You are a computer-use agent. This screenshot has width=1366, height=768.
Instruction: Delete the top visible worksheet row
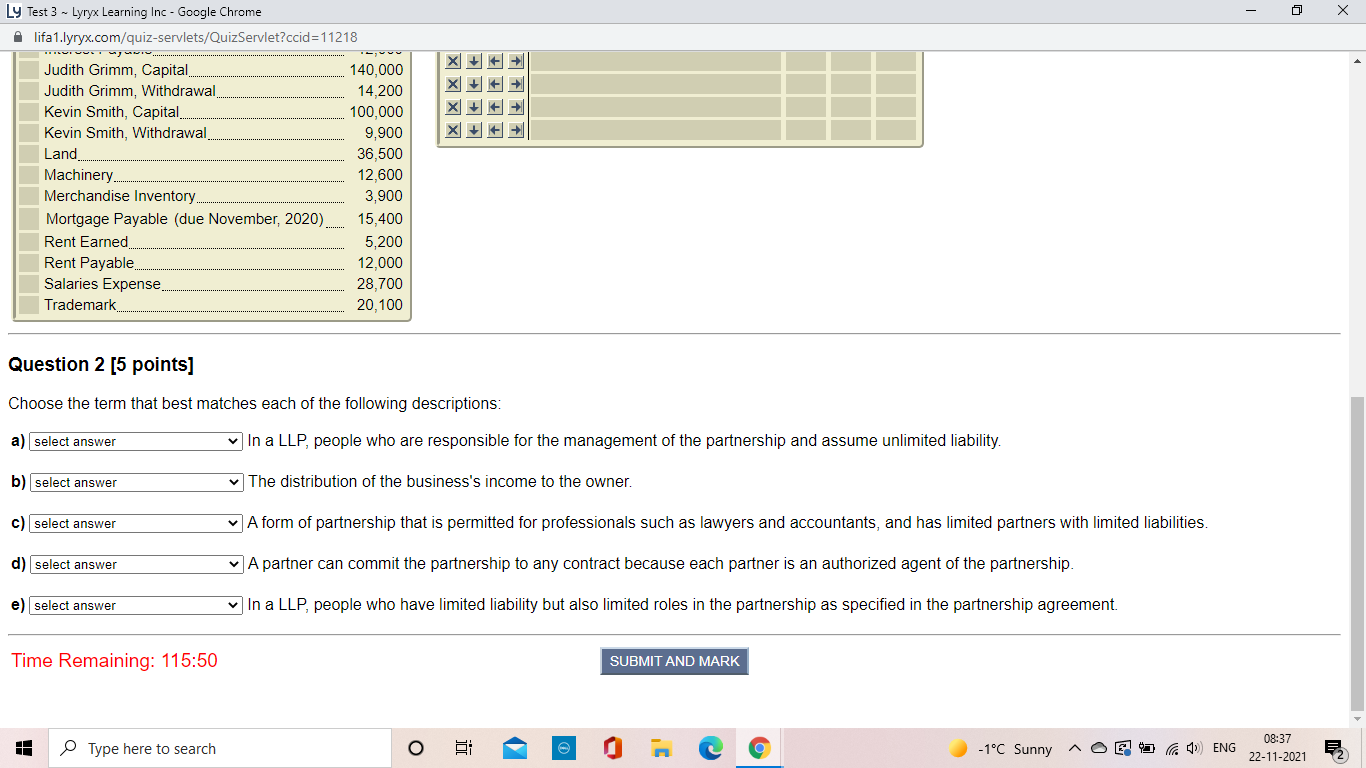pyautogui.click(x=453, y=62)
